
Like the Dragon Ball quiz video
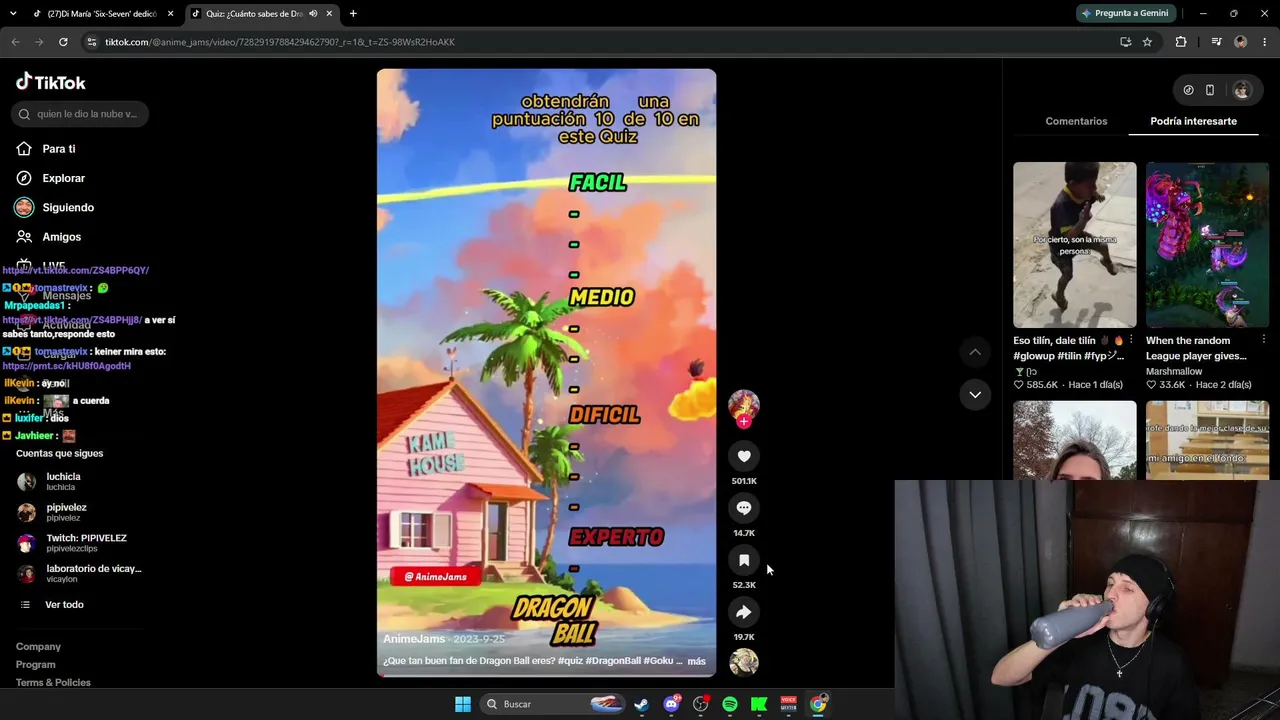[x=744, y=456]
